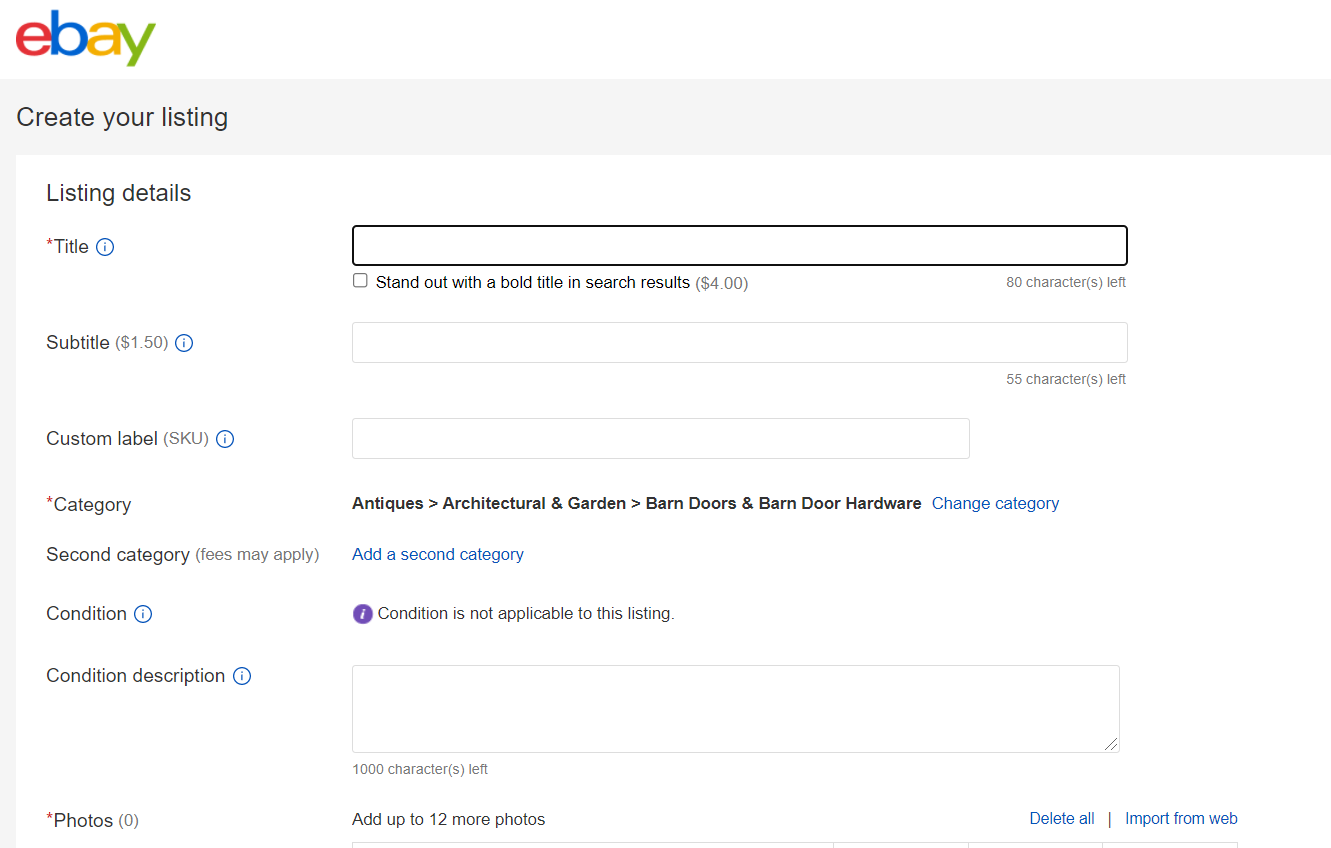Open the Change category link
Image resolution: width=1331 pixels, height=848 pixels.
tap(995, 504)
